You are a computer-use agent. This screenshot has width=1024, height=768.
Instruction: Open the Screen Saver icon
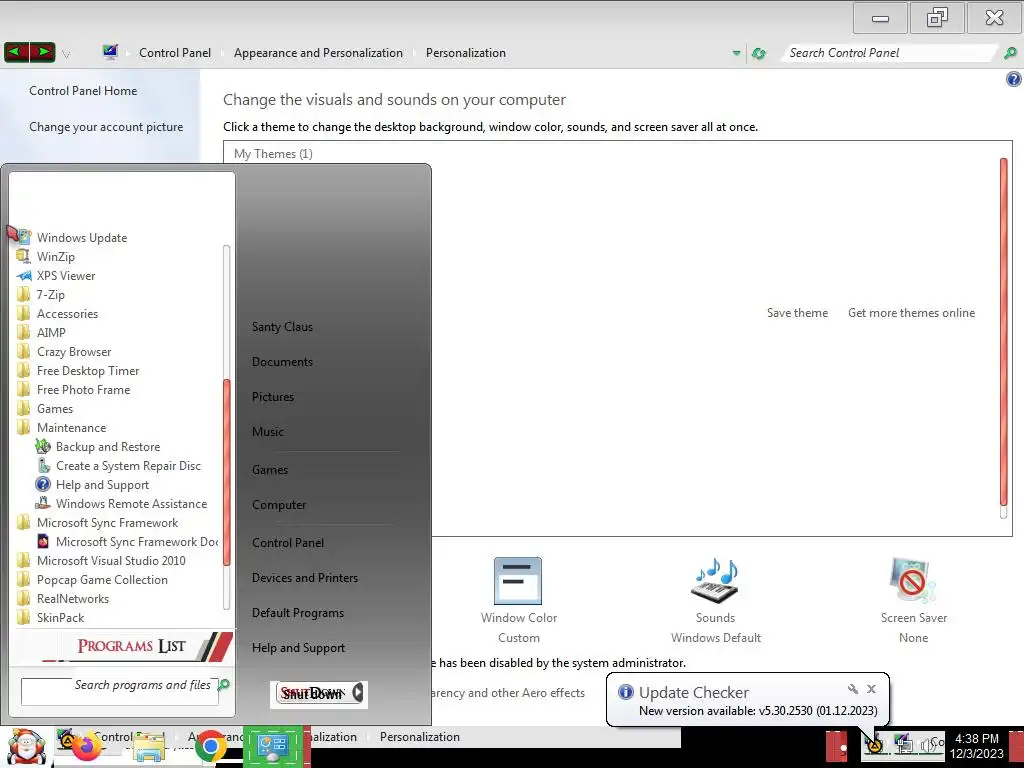[x=913, y=580]
